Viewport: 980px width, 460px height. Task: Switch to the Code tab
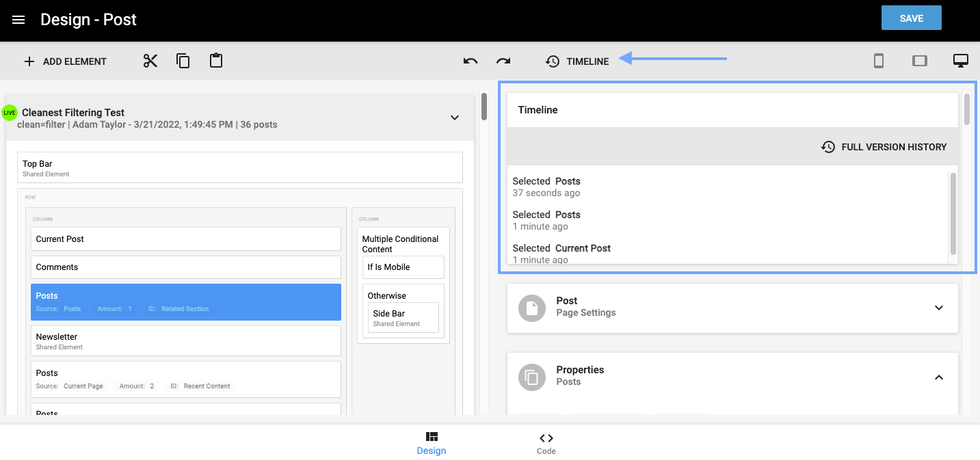click(546, 443)
